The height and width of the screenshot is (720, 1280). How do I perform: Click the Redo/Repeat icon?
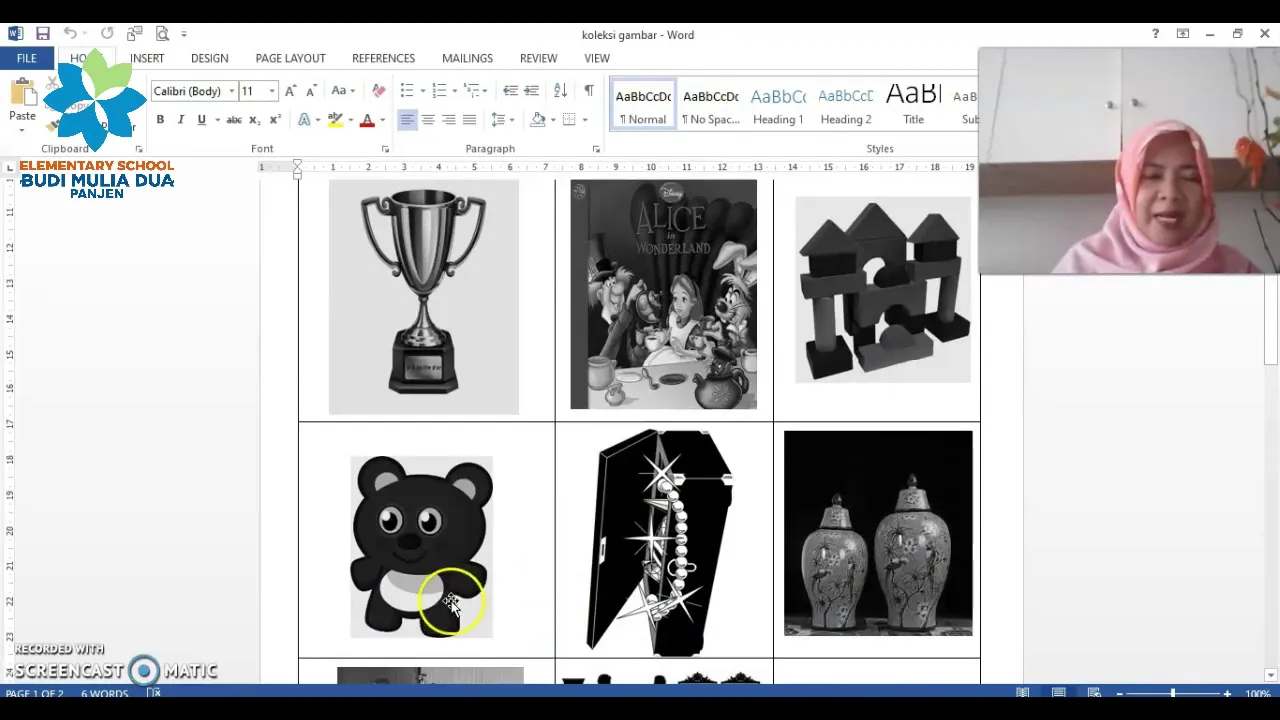(107, 34)
